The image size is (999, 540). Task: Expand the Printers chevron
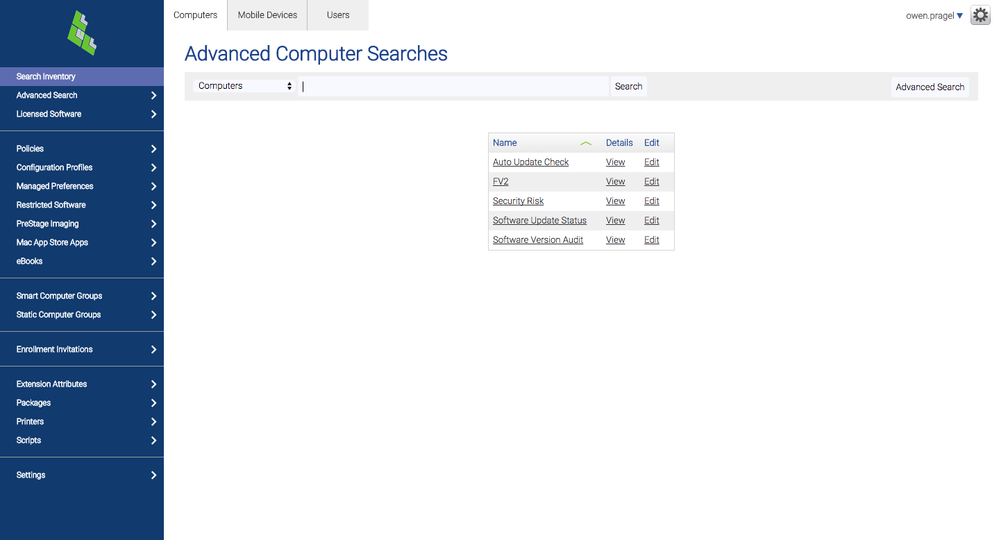(154, 422)
